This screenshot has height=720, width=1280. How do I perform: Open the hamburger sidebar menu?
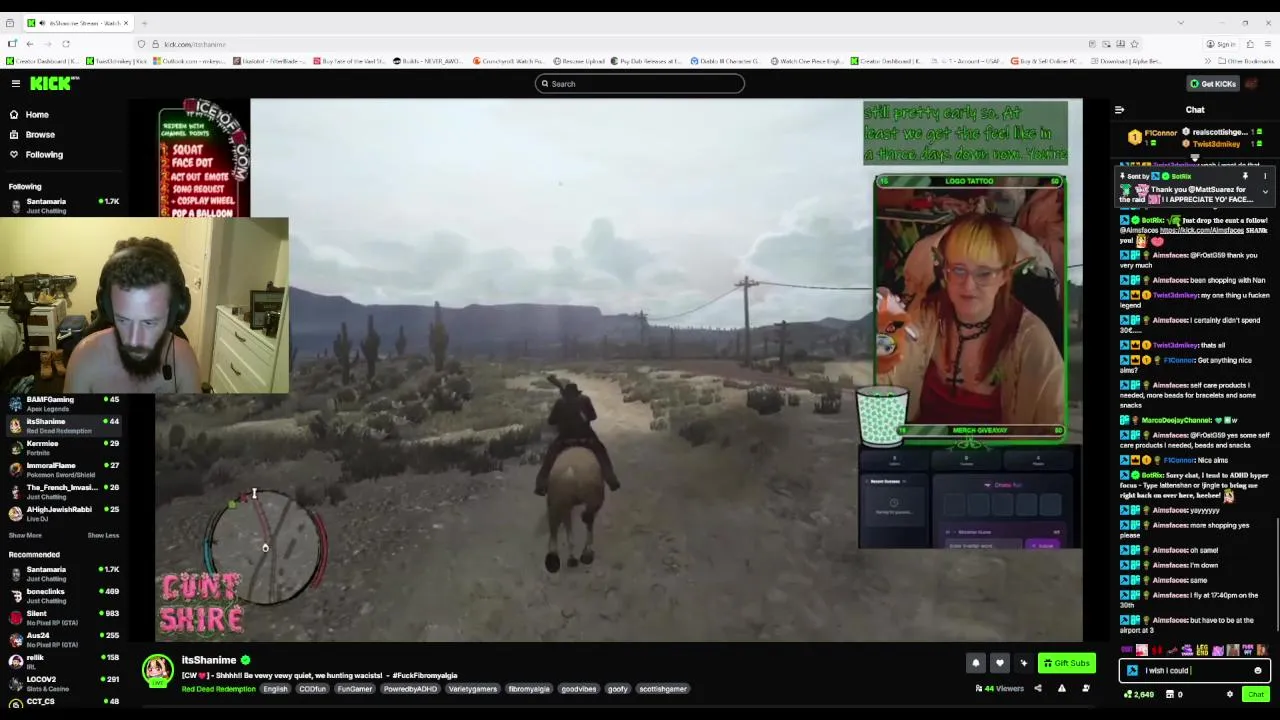[16, 84]
